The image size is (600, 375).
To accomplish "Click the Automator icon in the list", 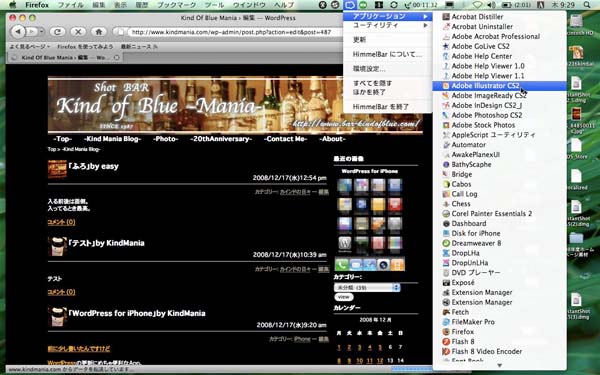I will point(446,145).
